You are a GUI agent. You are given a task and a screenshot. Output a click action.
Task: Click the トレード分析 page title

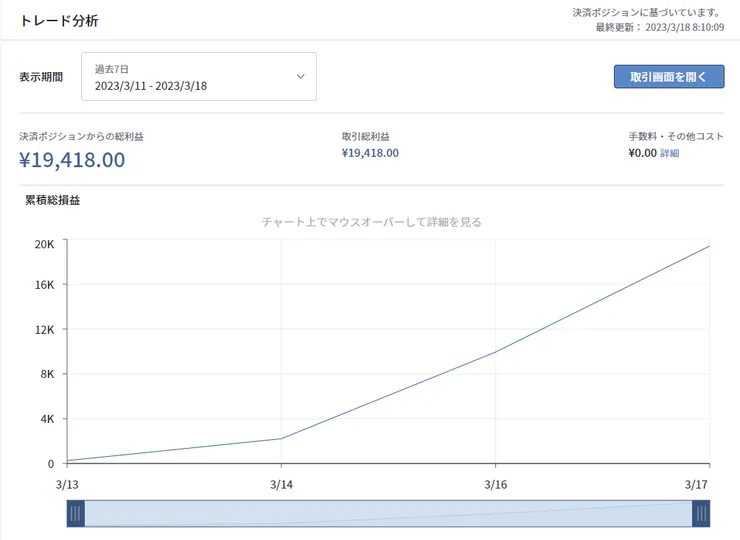(x=59, y=21)
